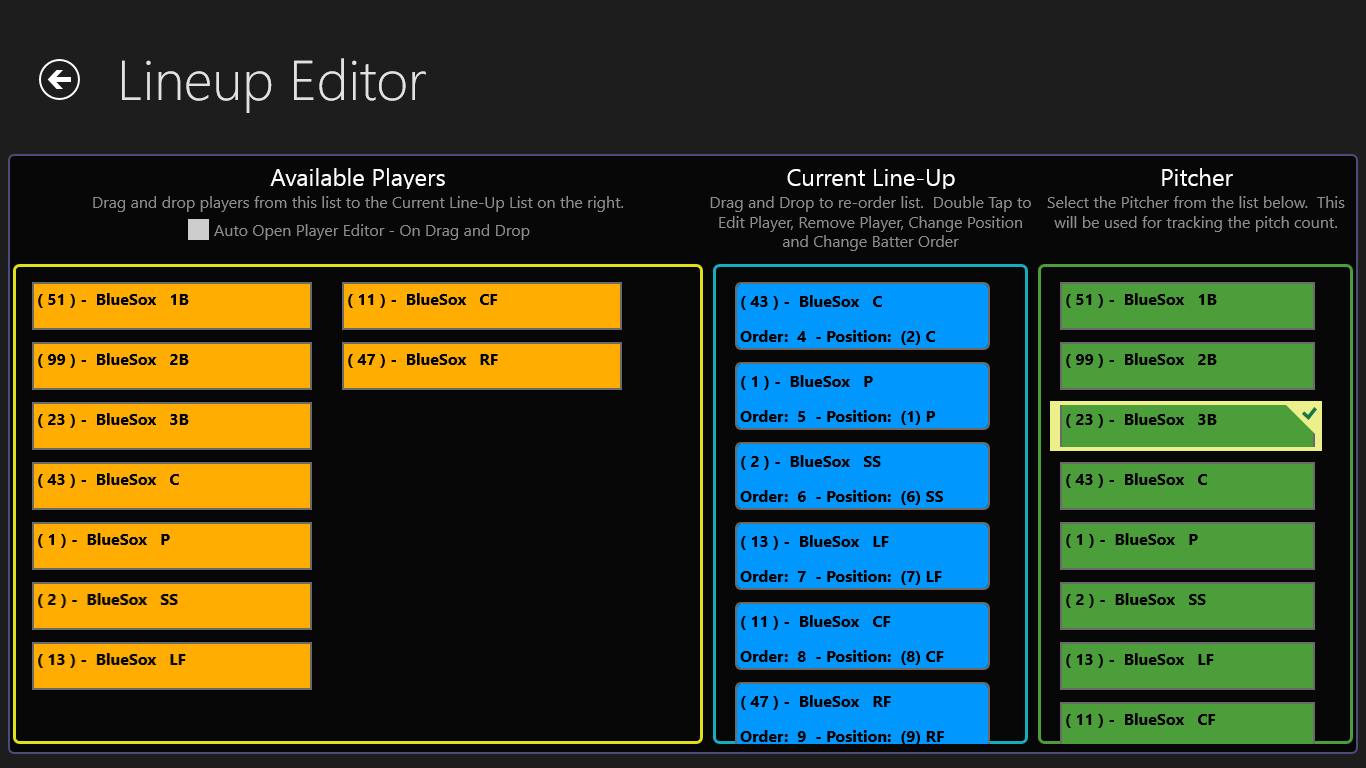Enable Auto Open Player Editor checkbox

tap(198, 231)
